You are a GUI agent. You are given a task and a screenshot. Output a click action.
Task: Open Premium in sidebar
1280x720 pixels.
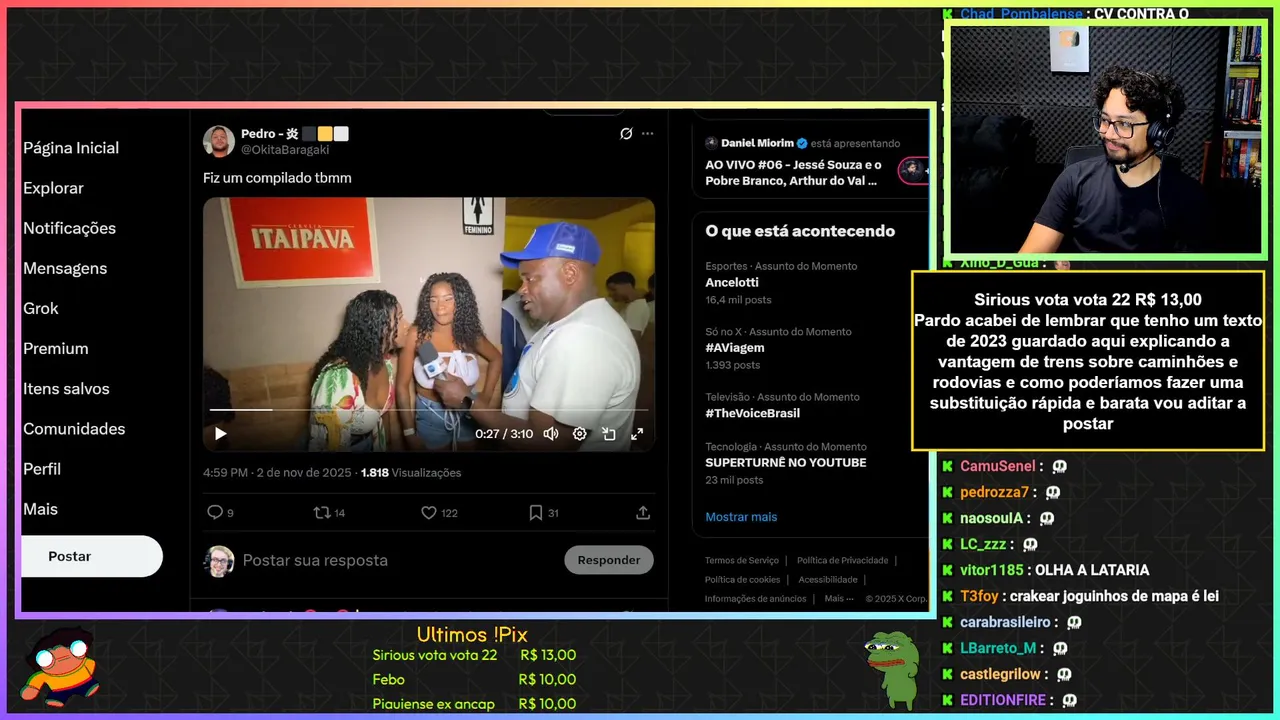tap(56, 348)
